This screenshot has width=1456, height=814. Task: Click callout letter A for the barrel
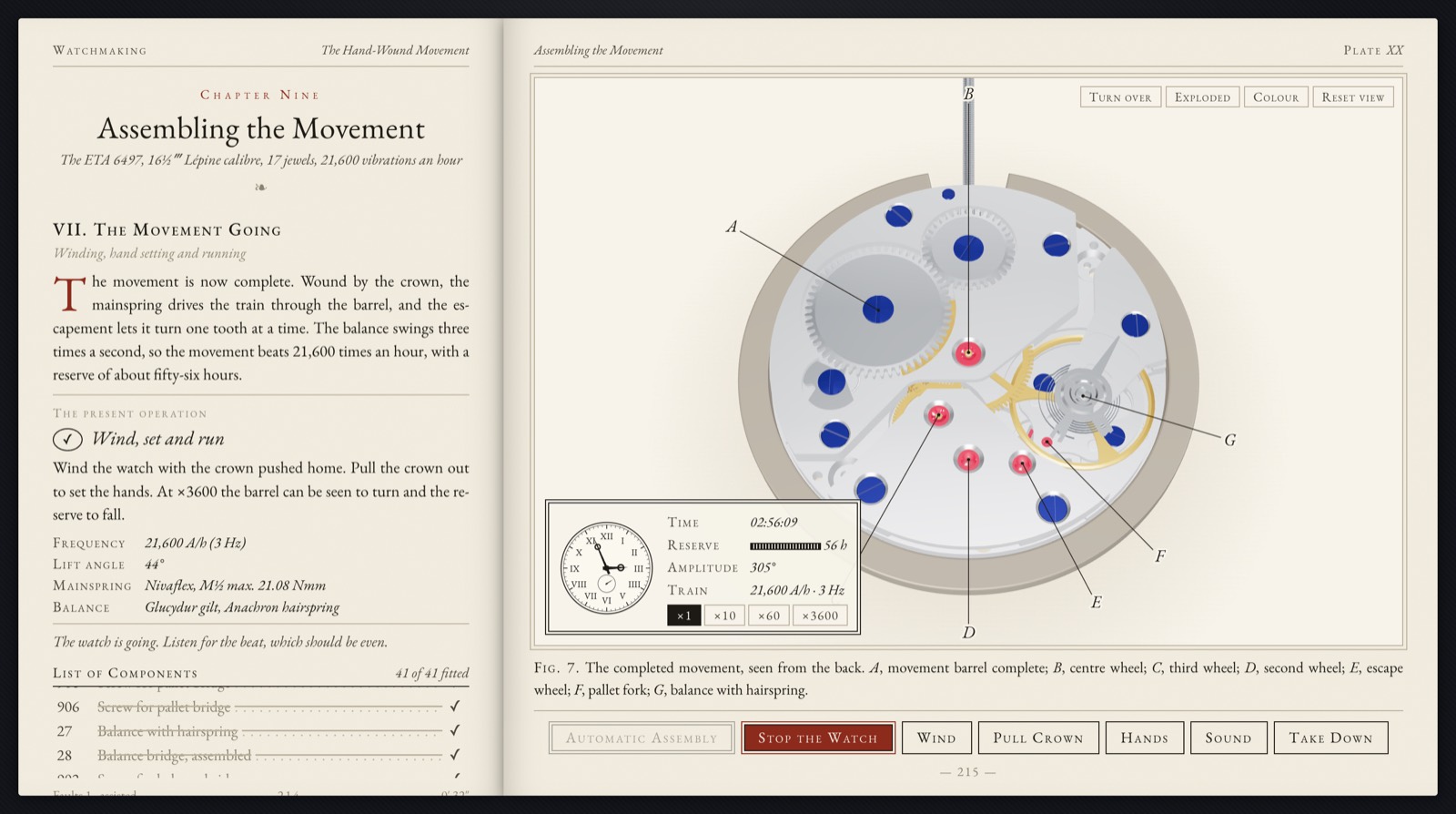[731, 227]
